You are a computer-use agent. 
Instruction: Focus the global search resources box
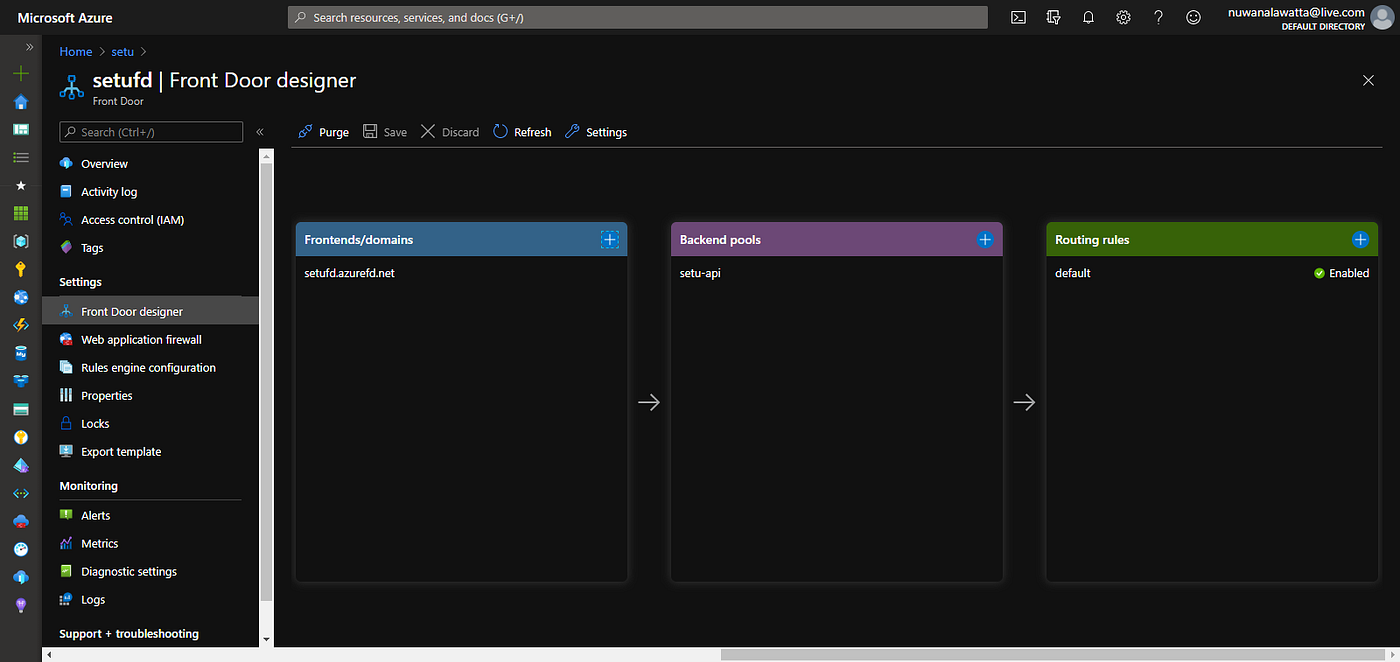pyautogui.click(x=637, y=17)
